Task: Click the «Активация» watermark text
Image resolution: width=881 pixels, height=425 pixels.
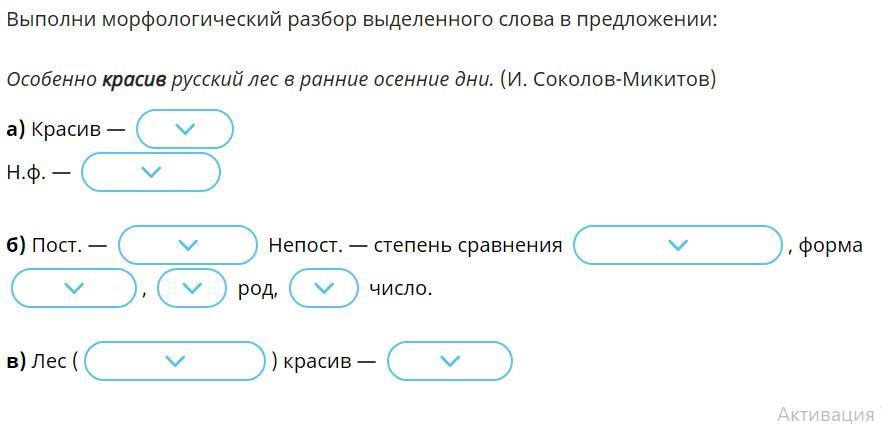Action: coord(829,414)
